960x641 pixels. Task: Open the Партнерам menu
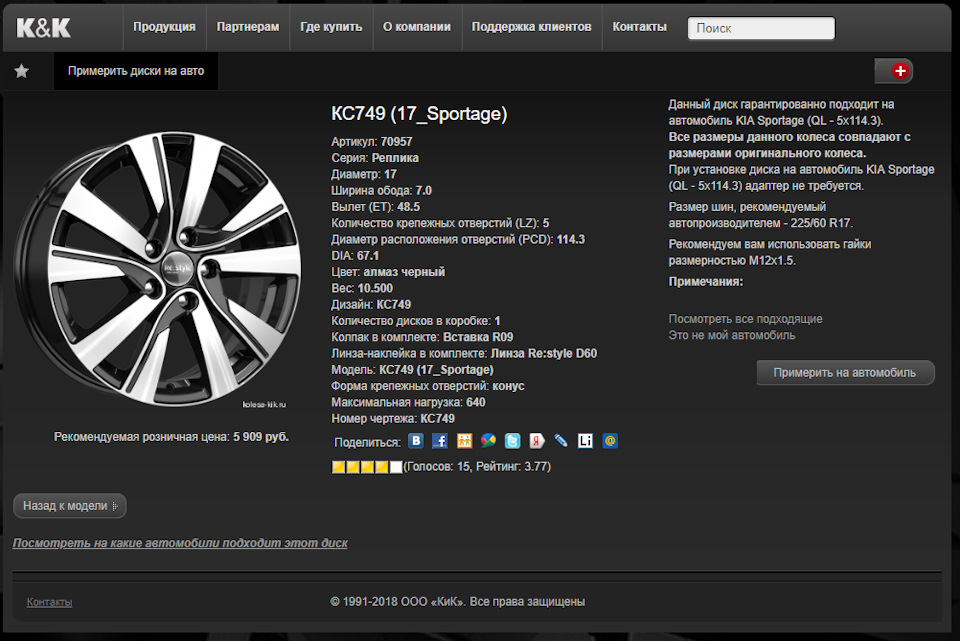click(247, 27)
